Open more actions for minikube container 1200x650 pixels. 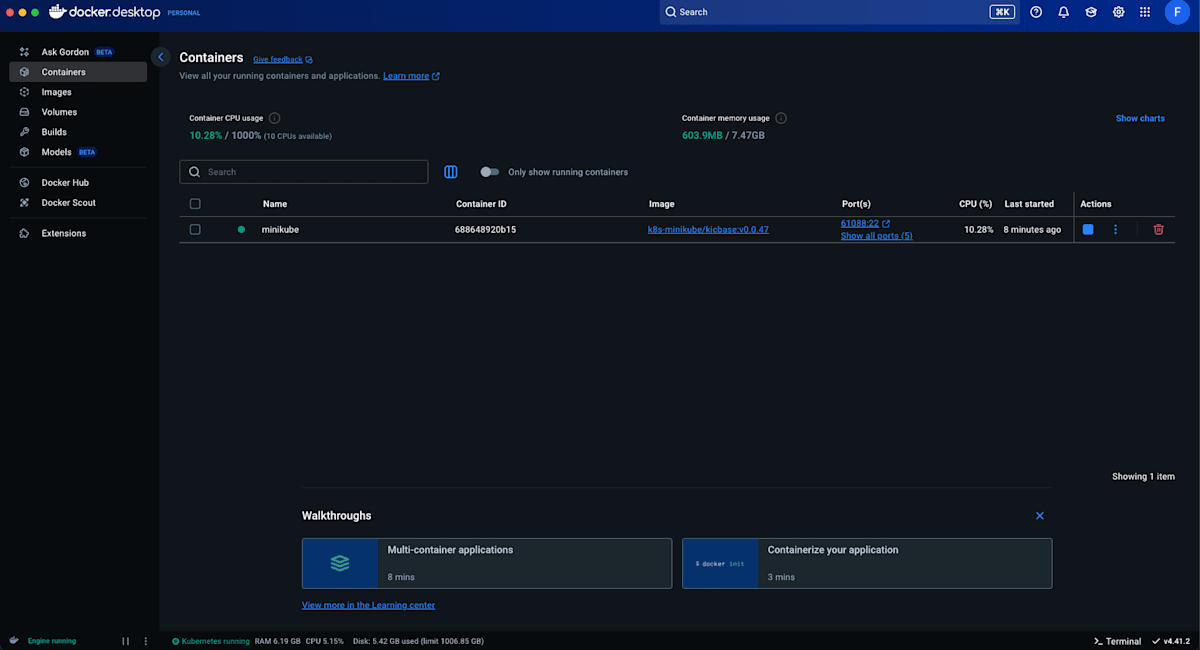[1115, 229]
